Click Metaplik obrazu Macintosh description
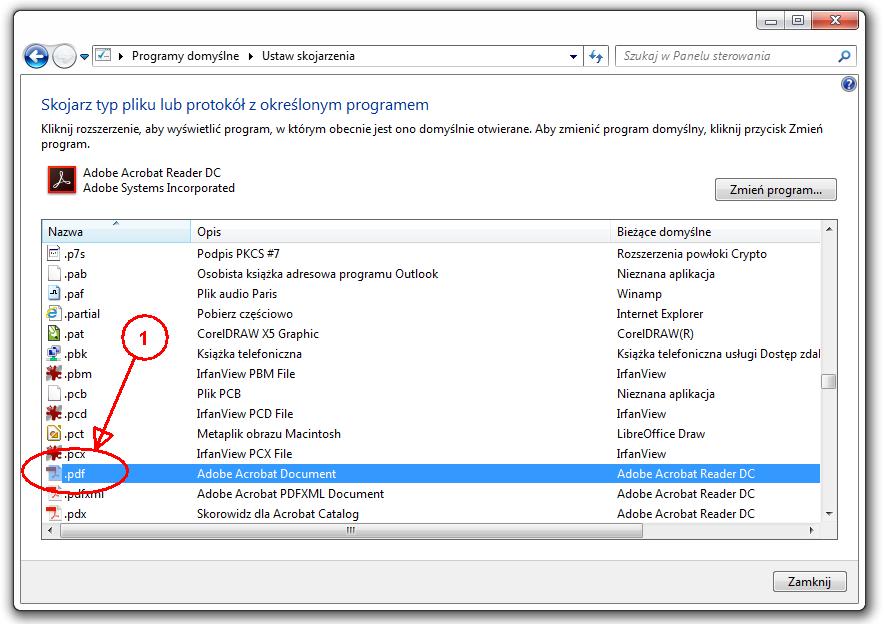This screenshot has height=624, width=884. (x=269, y=434)
